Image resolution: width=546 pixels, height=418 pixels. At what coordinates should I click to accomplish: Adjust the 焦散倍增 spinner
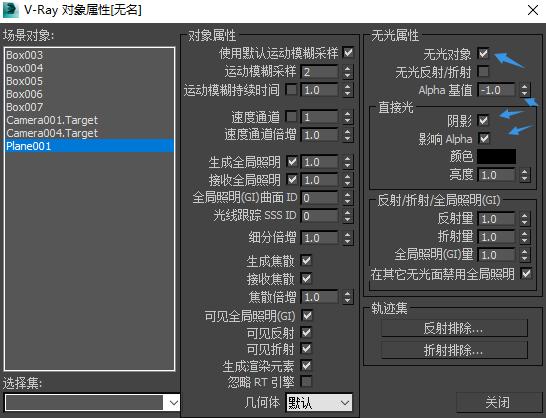(x=347, y=297)
